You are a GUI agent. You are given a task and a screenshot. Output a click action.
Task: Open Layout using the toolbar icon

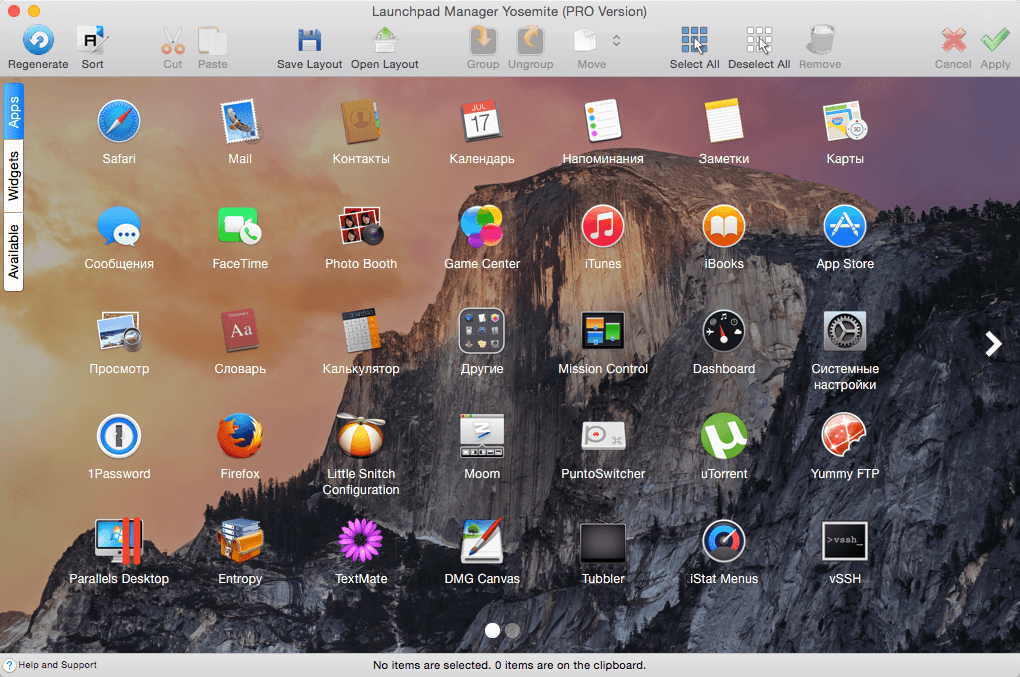384,41
